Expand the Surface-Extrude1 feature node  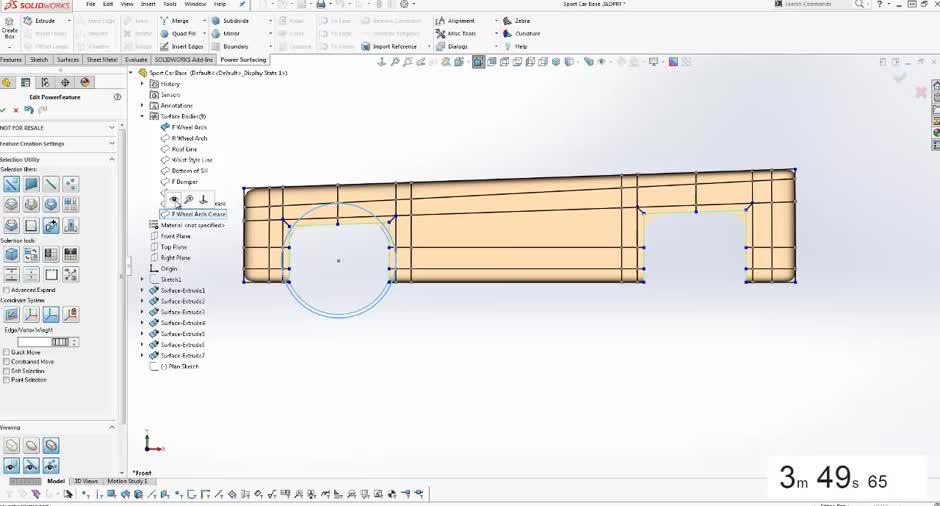point(143,291)
